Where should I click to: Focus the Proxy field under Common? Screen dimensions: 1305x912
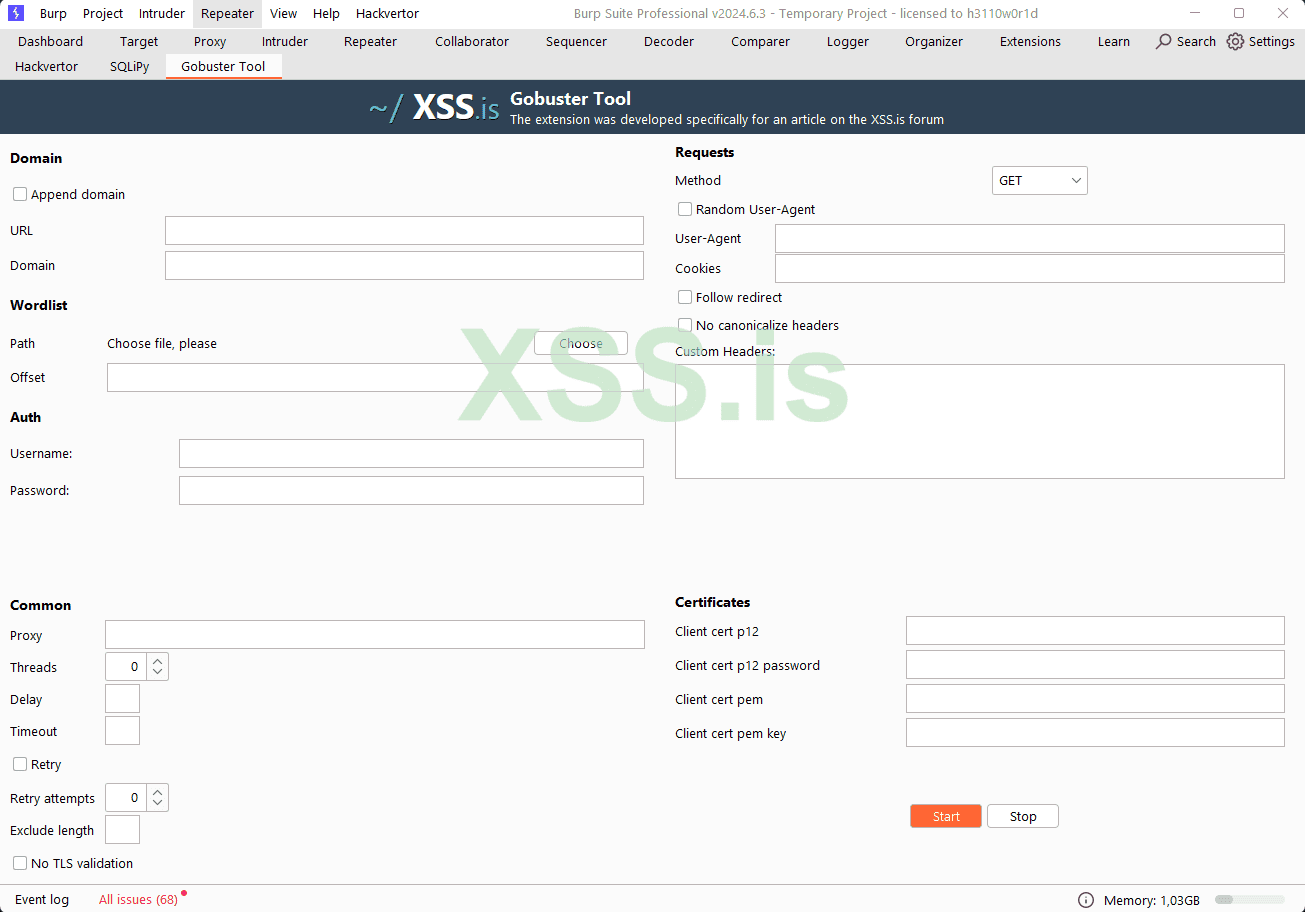coord(375,634)
